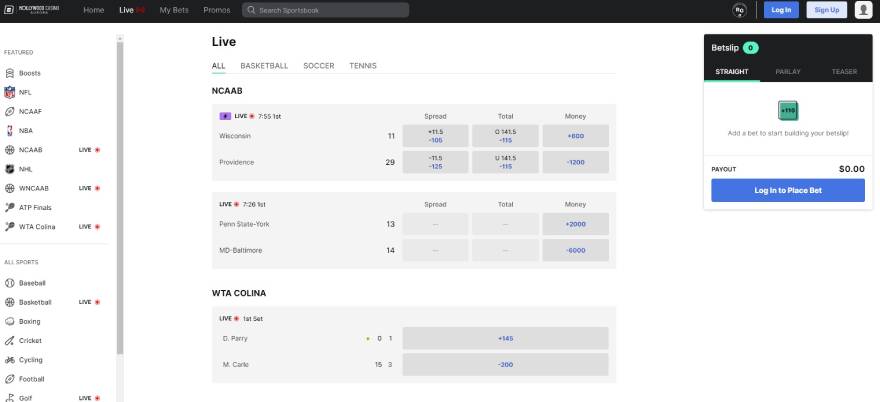
Task: Switch to the TEASER betslip tab
Action: click(844, 72)
